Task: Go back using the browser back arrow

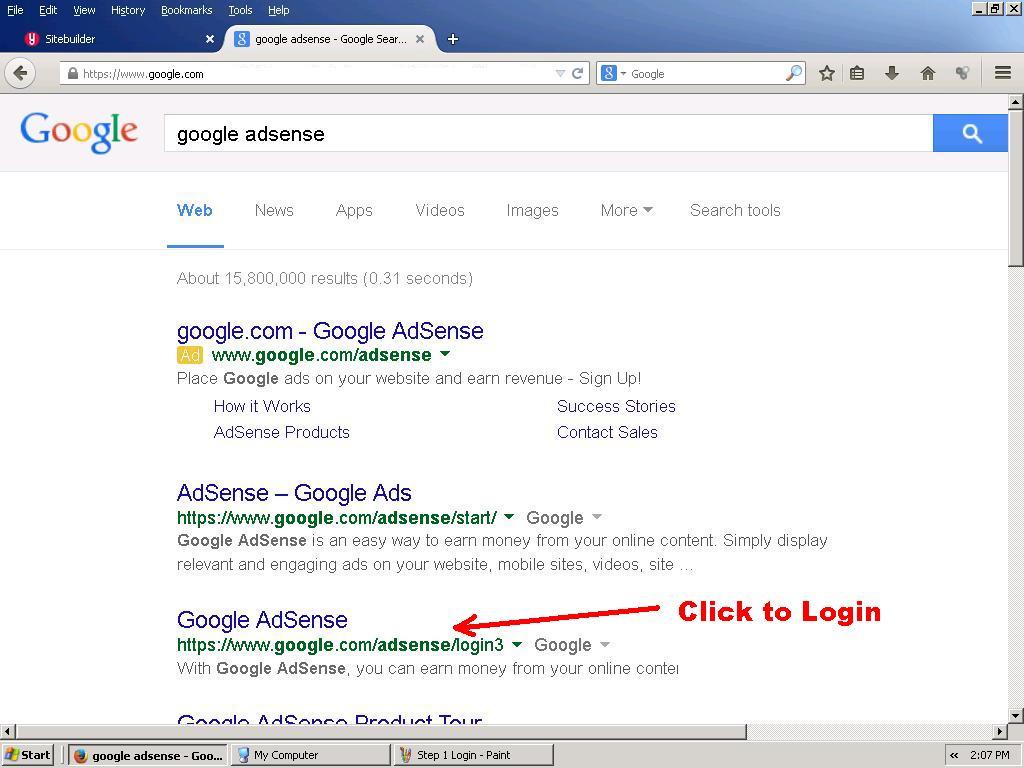Action: click(20, 73)
